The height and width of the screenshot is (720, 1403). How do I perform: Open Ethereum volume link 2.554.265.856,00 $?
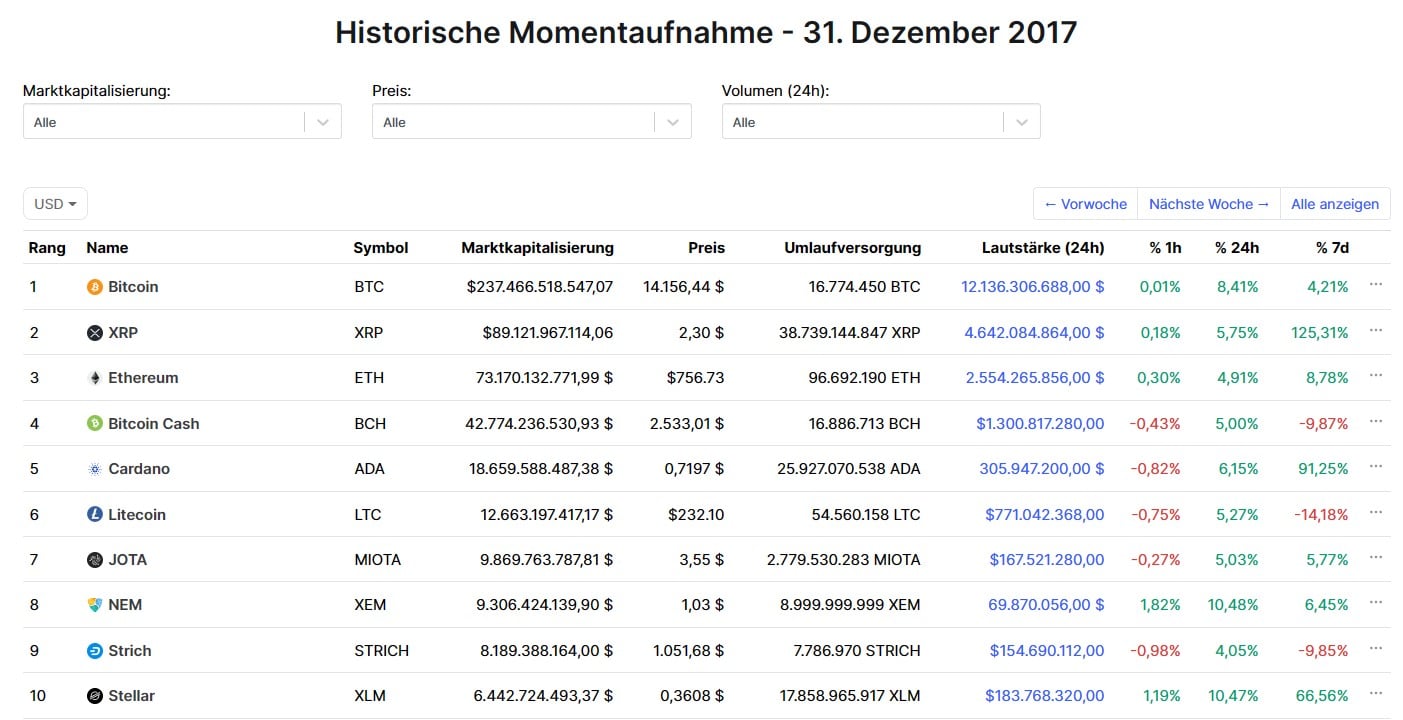tap(1035, 378)
